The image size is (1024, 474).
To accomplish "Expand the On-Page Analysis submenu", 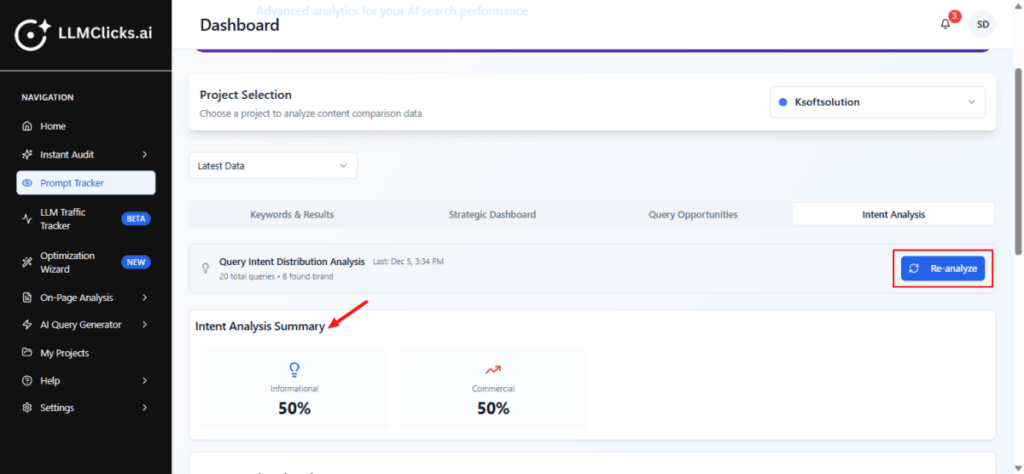I will click(x=145, y=297).
